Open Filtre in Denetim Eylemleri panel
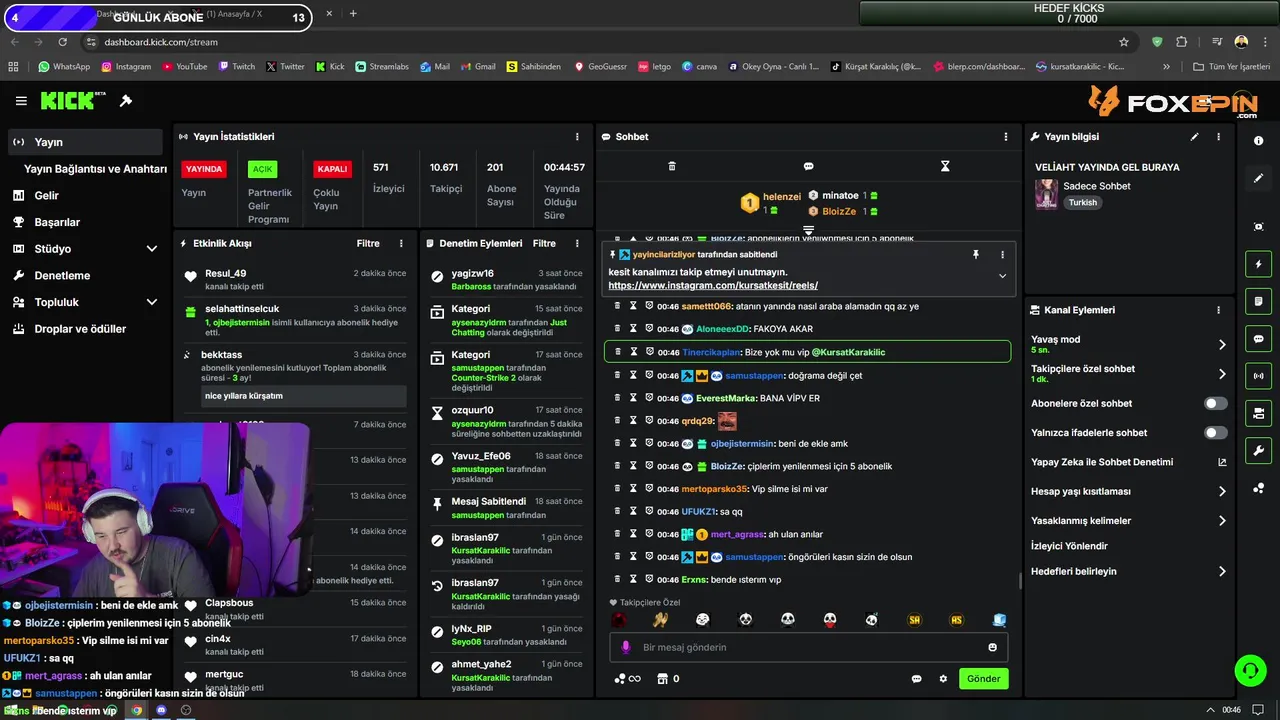Viewport: 1280px width, 720px height. coord(544,243)
